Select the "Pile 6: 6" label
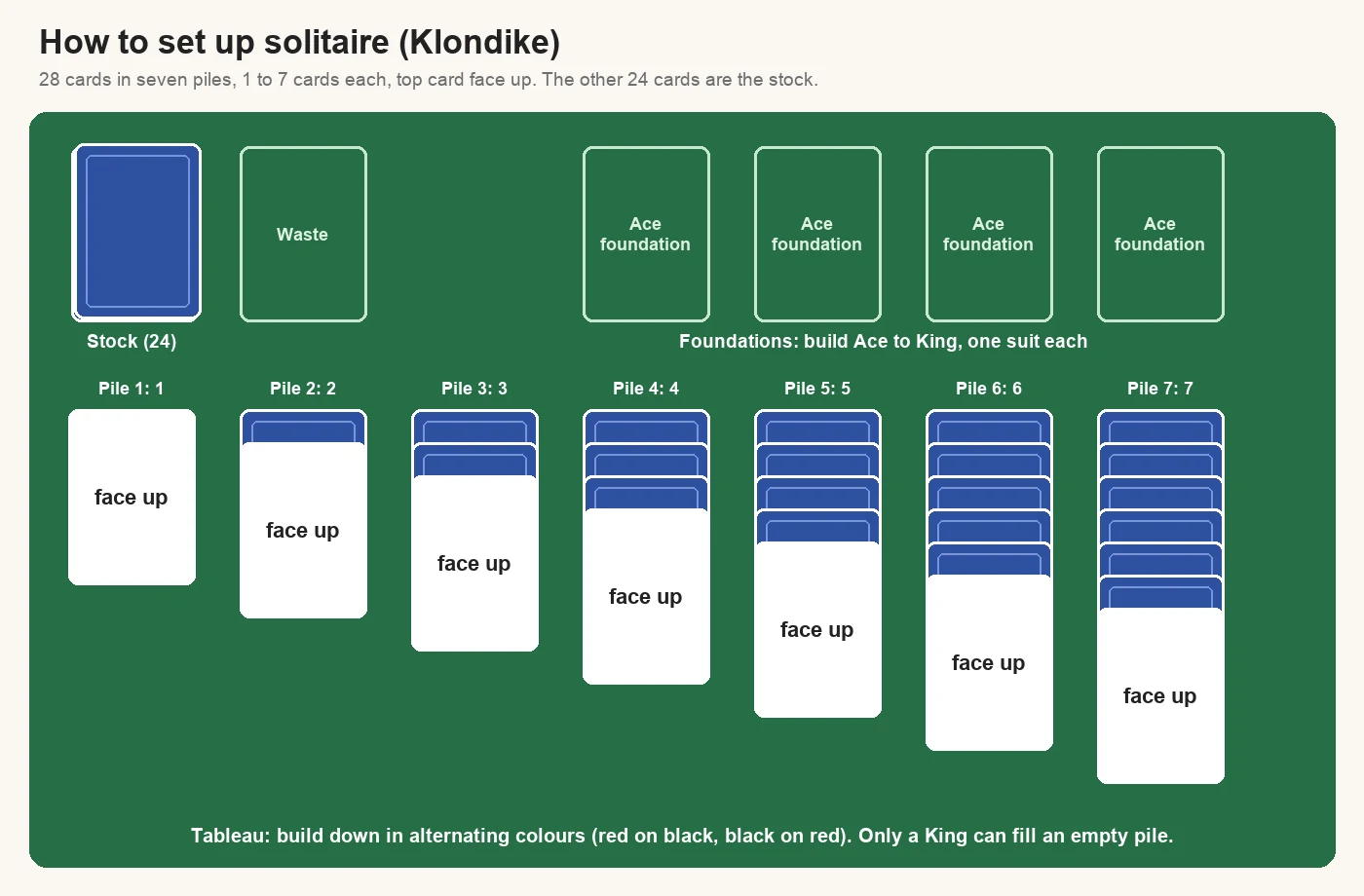1364x896 pixels. click(x=989, y=388)
